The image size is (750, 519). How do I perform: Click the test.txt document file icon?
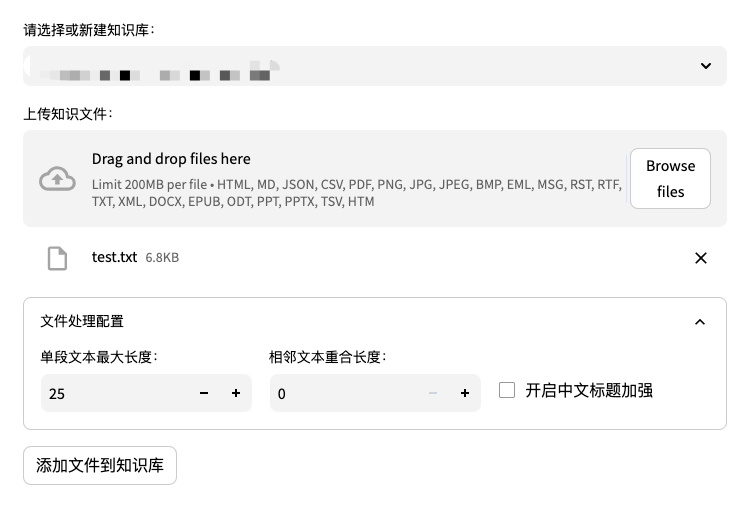58,258
